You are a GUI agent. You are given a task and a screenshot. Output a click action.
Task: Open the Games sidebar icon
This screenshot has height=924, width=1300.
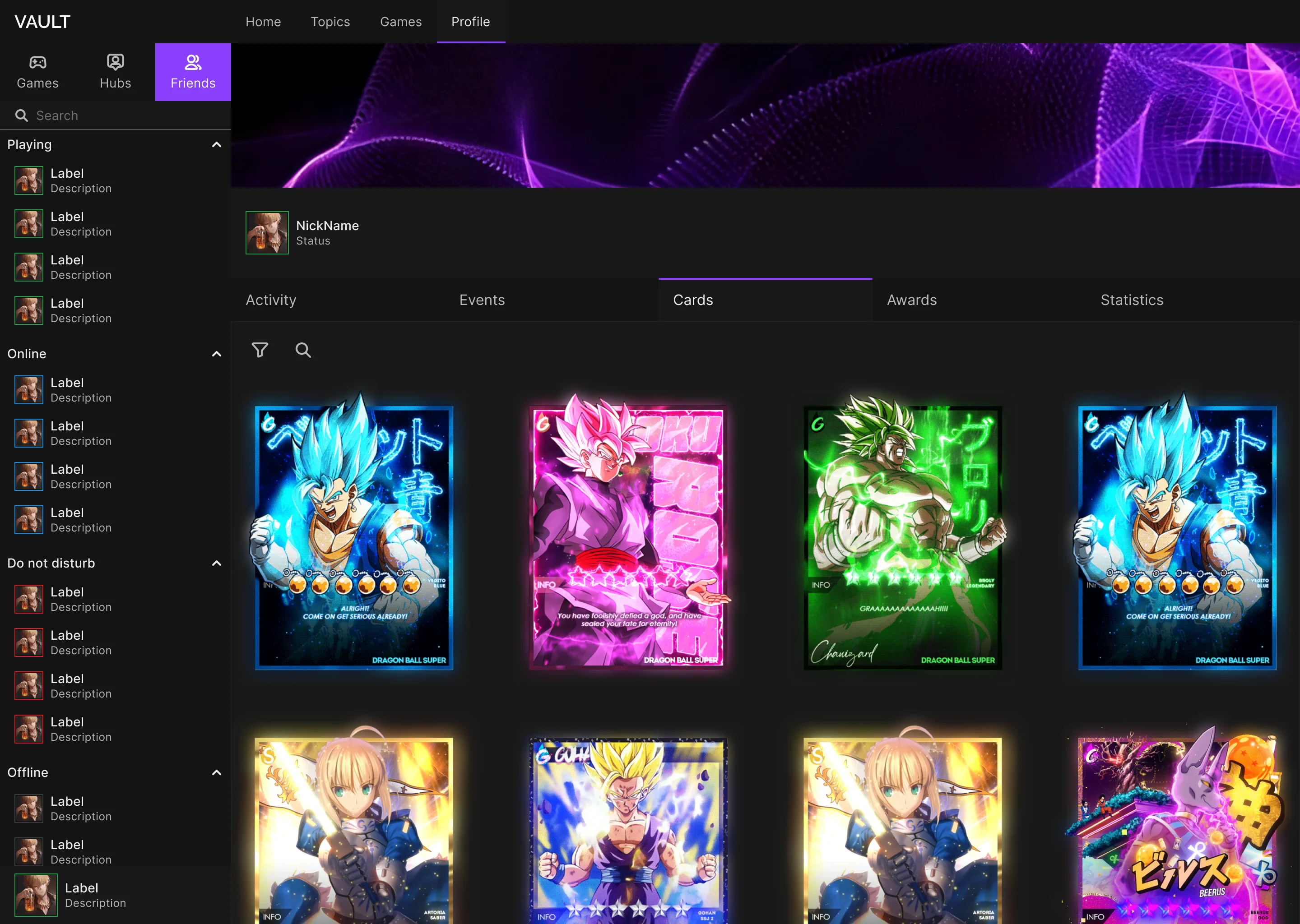[37, 72]
